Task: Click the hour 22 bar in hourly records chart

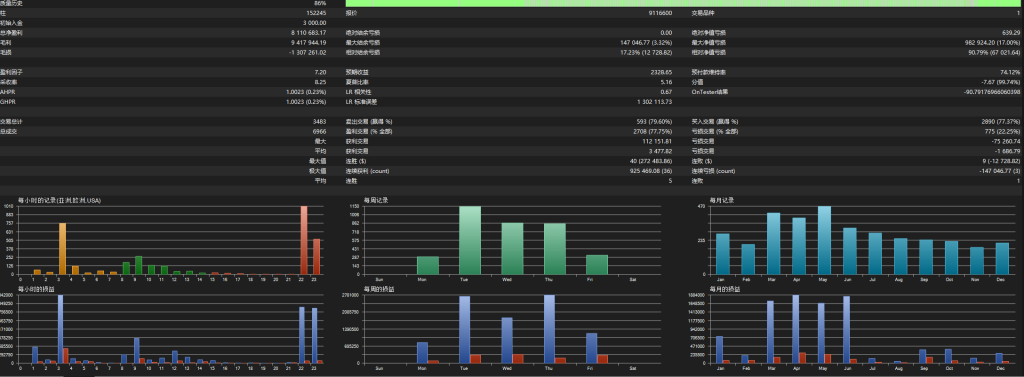Action: tap(304, 240)
